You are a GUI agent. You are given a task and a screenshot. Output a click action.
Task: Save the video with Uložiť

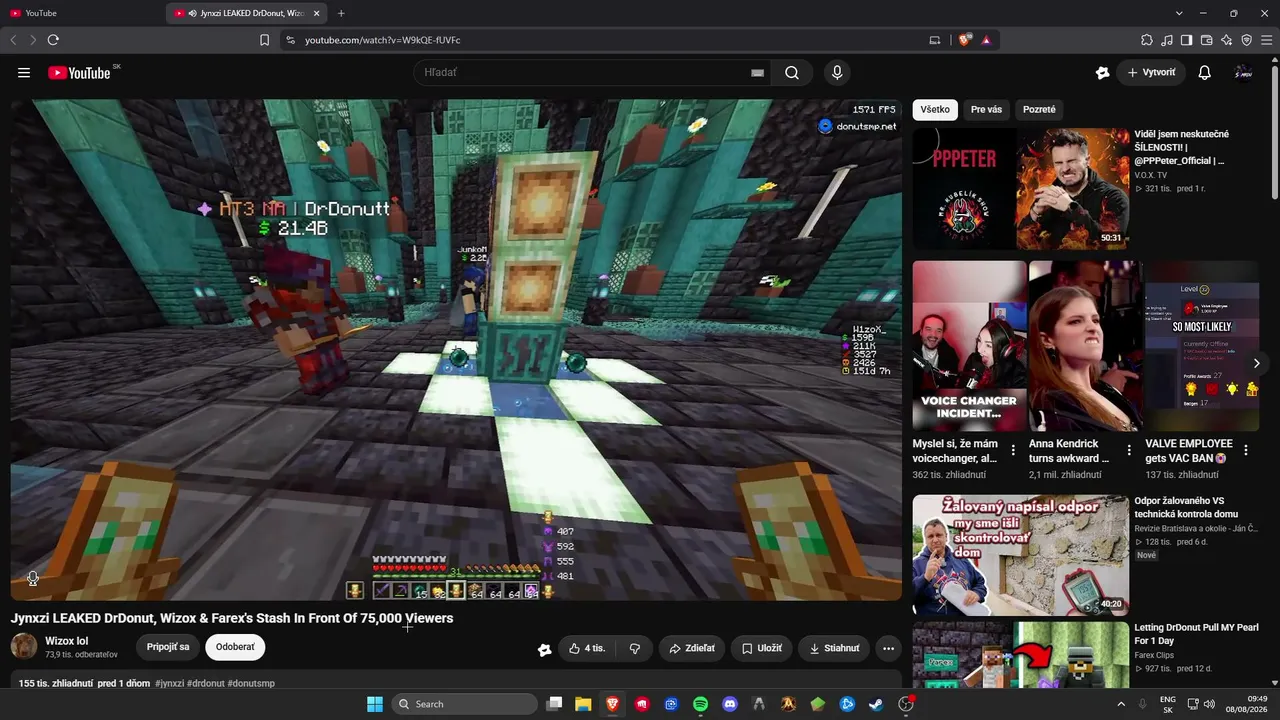pyautogui.click(x=762, y=648)
